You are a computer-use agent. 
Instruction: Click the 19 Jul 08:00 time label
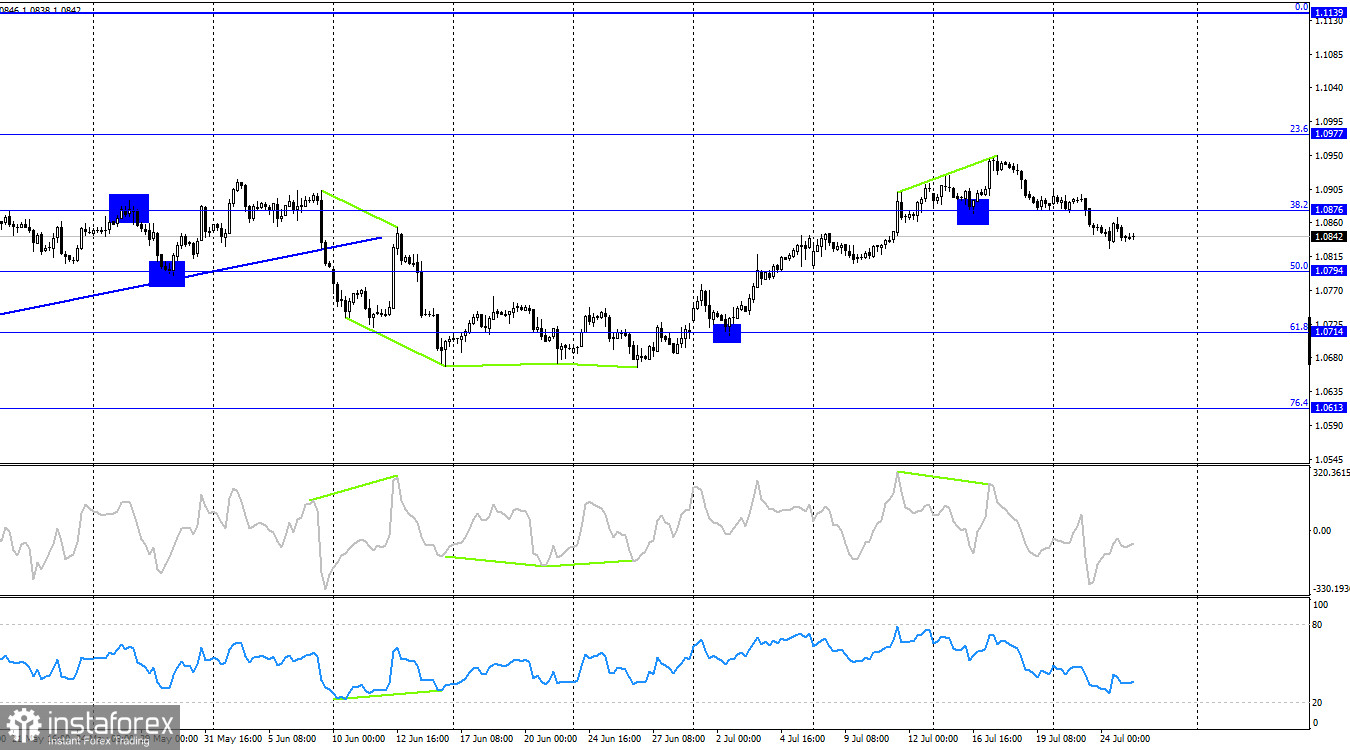(x=1059, y=741)
